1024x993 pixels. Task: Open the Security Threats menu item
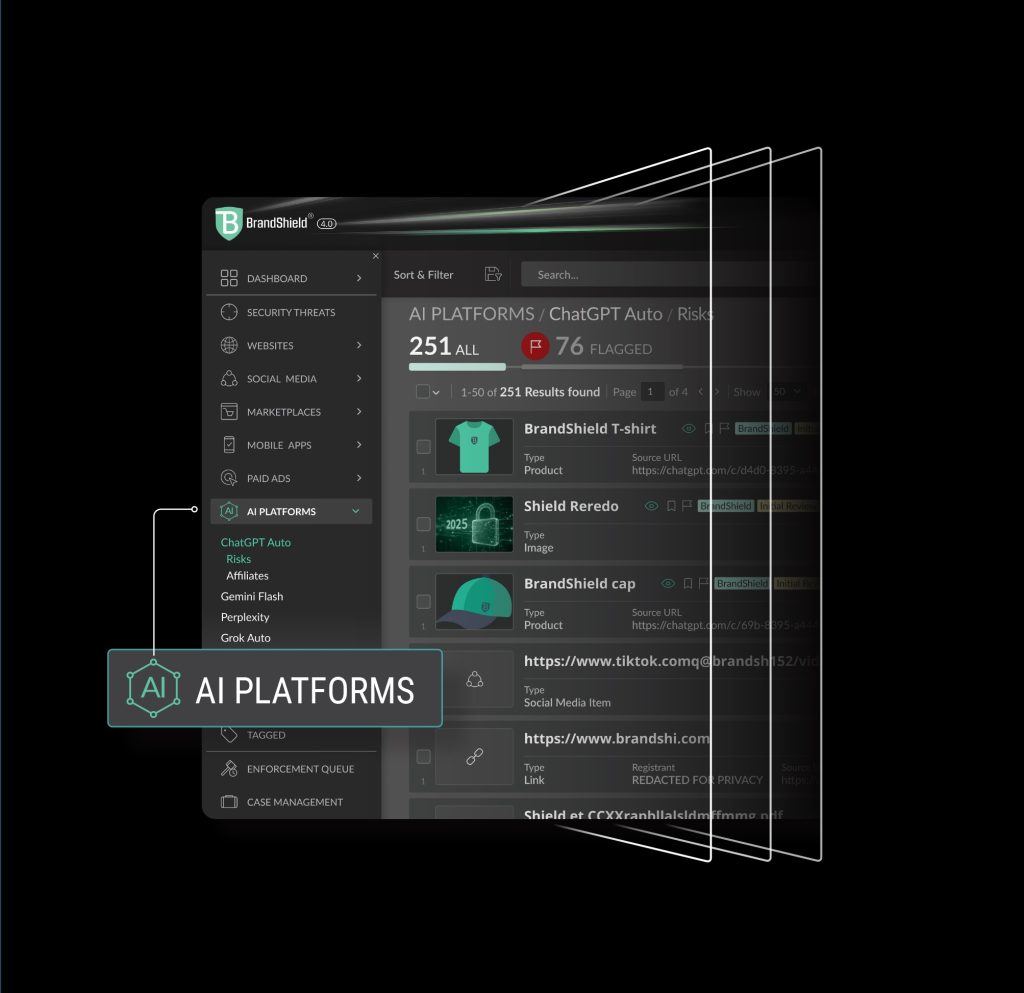(x=291, y=312)
